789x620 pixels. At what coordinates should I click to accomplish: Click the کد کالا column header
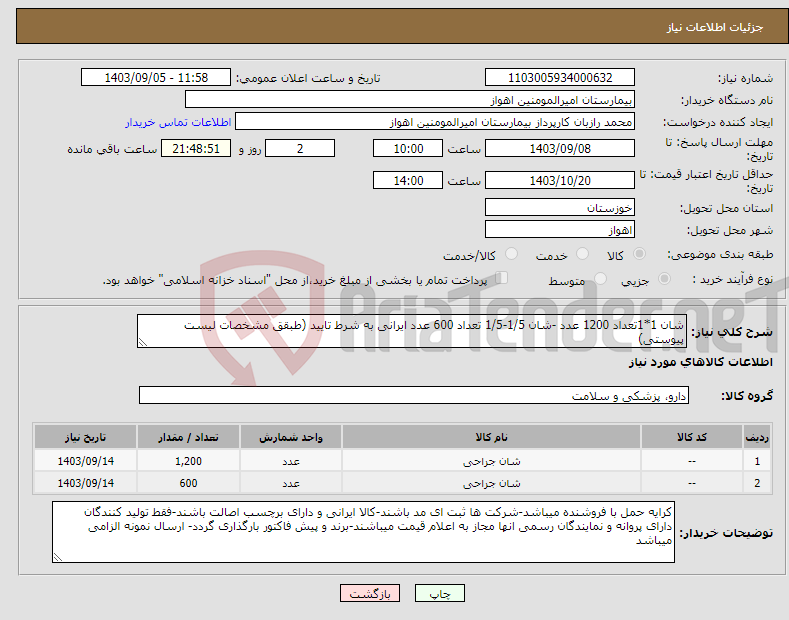point(692,437)
